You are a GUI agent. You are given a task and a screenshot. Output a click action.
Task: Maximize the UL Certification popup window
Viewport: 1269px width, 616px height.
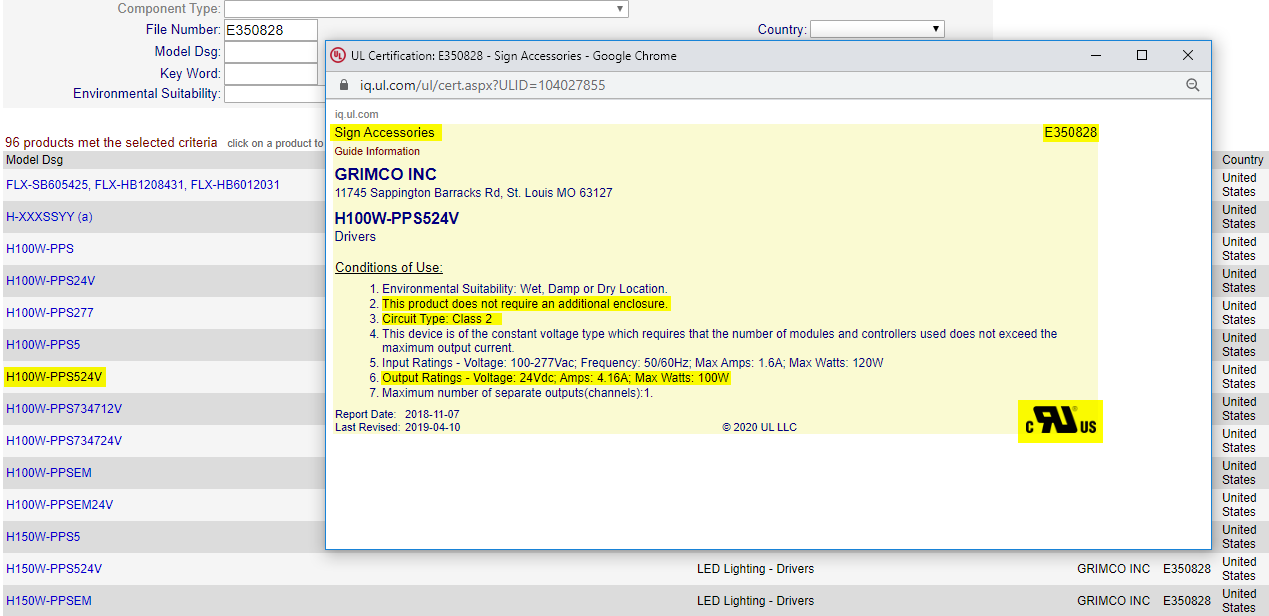pos(1142,56)
